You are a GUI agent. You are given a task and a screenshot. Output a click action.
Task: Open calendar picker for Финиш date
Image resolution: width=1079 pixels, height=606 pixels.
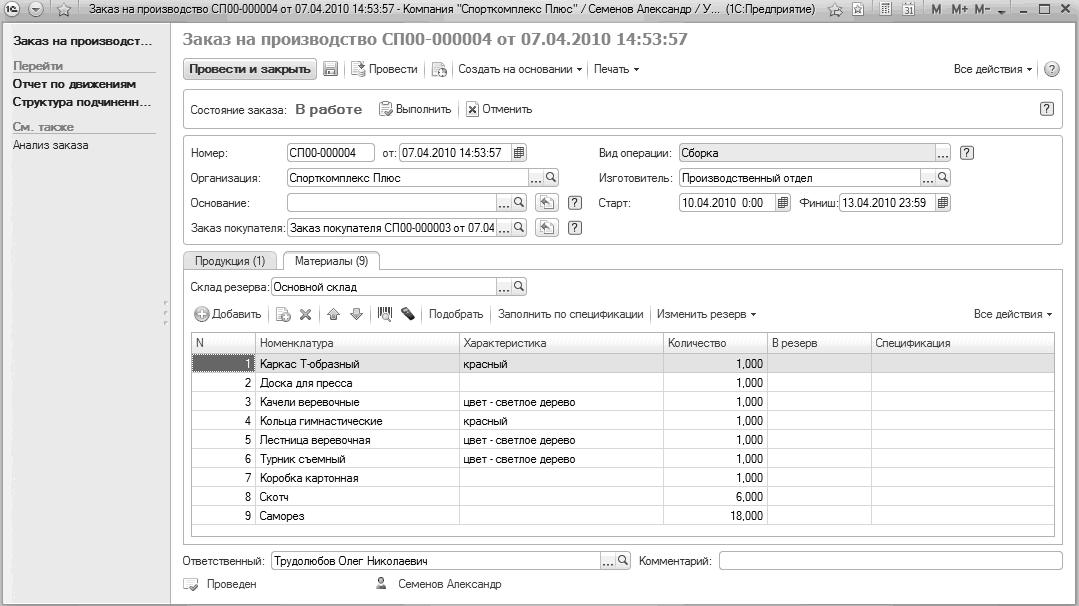click(x=942, y=203)
